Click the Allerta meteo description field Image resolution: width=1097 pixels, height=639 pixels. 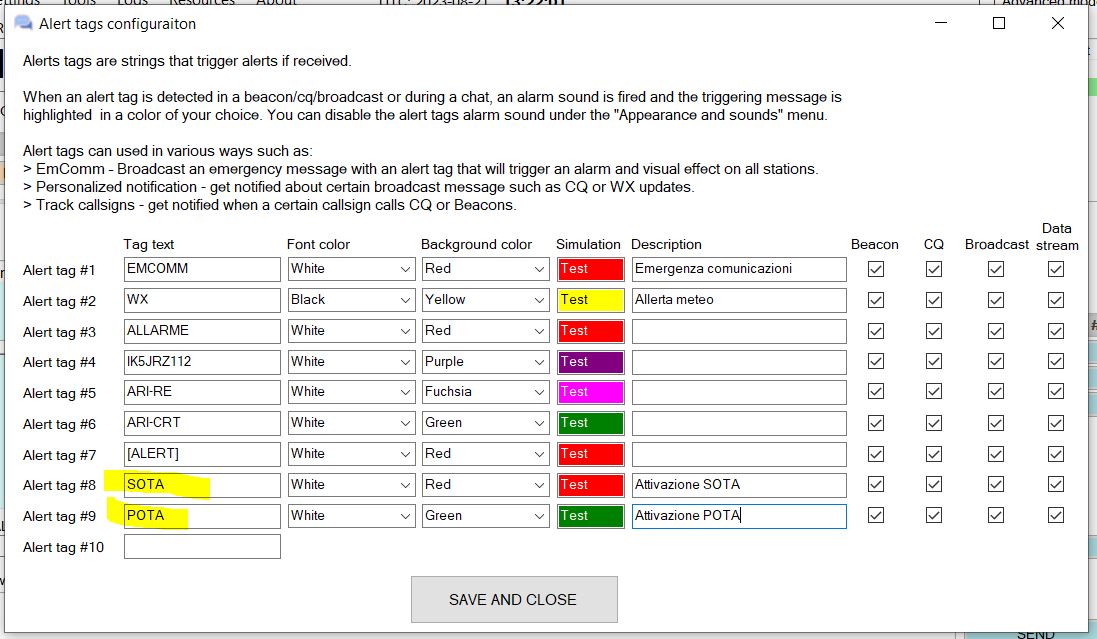(739, 300)
